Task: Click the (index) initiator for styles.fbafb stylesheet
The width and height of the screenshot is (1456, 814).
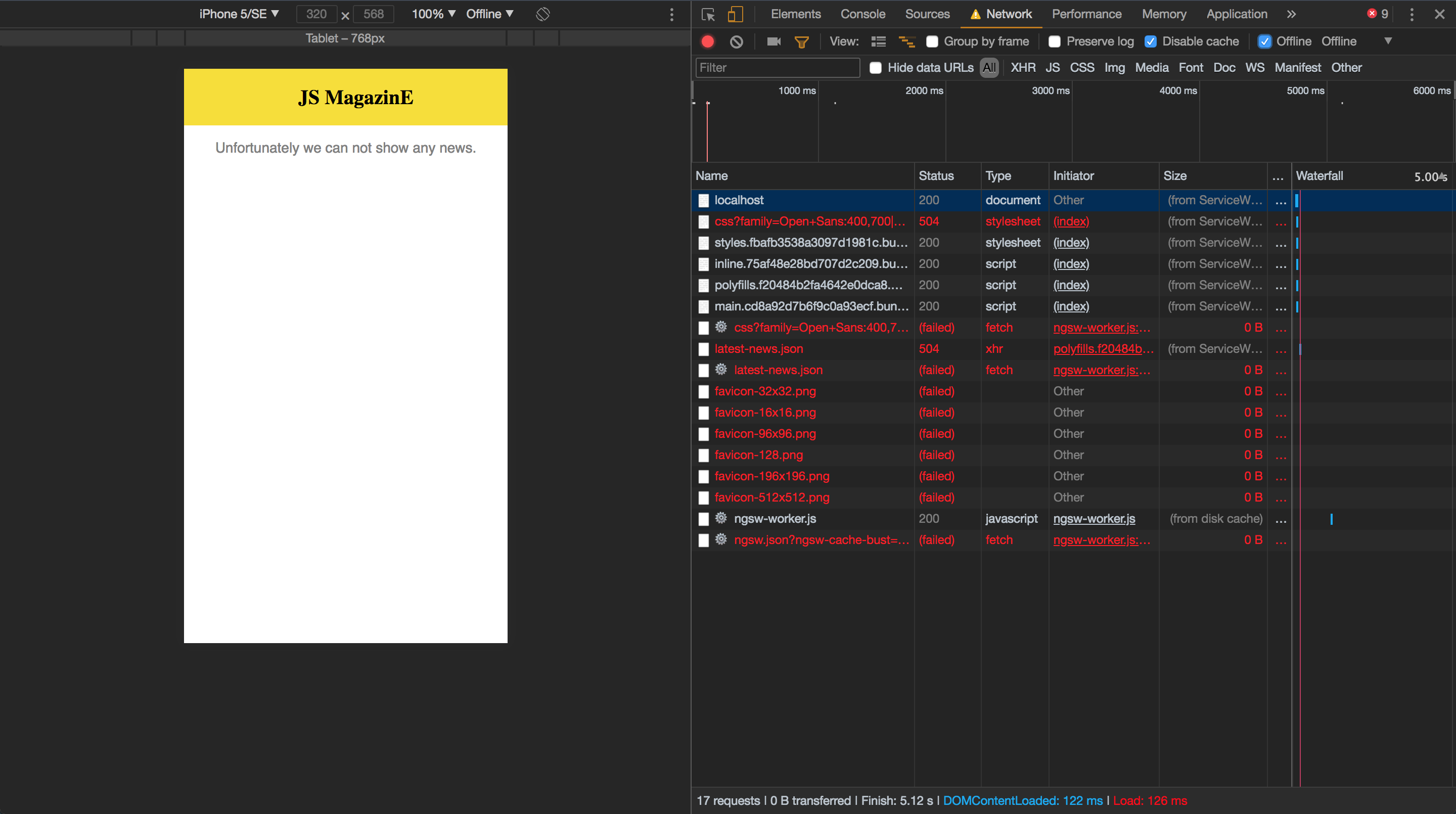Action: [x=1071, y=243]
